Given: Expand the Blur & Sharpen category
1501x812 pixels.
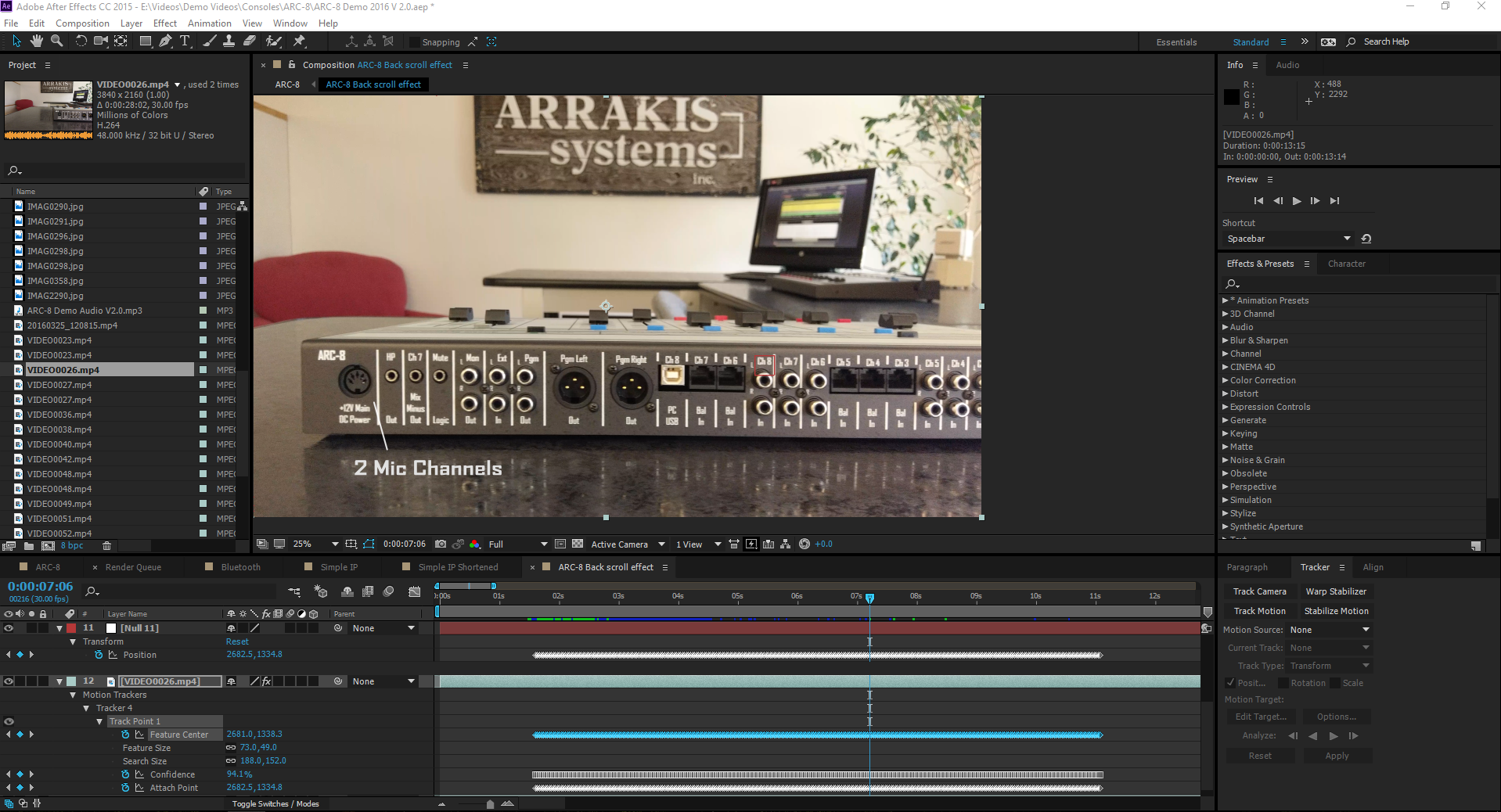Looking at the screenshot, I should (1226, 340).
